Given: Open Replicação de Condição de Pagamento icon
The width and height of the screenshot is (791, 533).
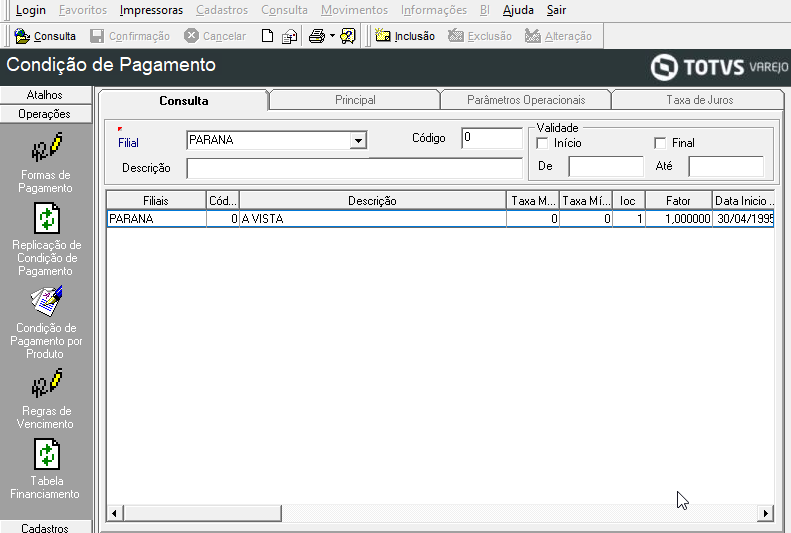Looking at the screenshot, I should [47, 218].
